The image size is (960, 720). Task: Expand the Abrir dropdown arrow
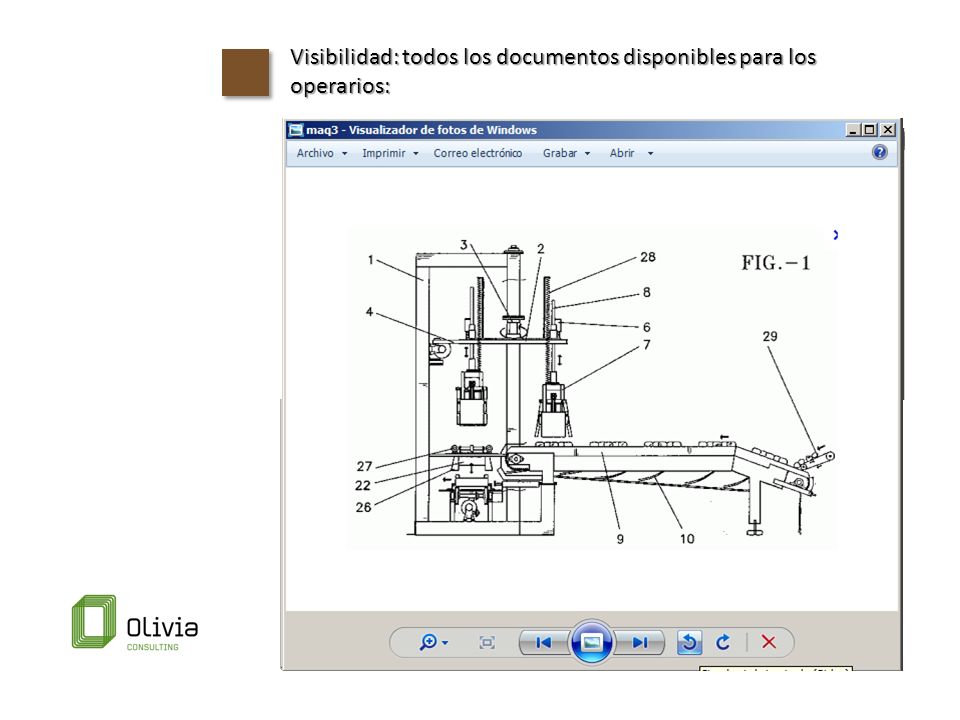point(650,154)
